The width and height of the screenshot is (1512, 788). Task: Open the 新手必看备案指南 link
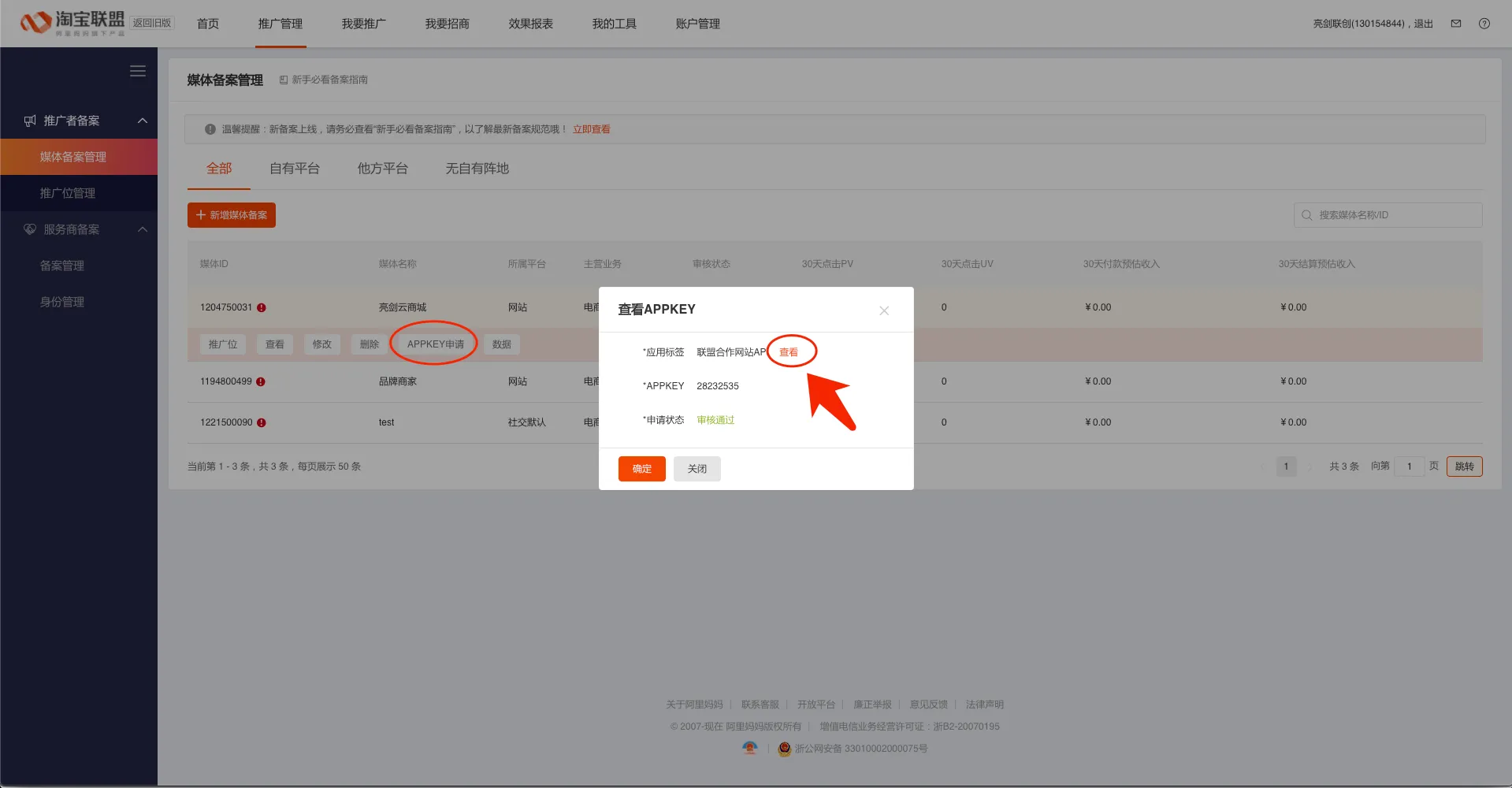[x=330, y=80]
